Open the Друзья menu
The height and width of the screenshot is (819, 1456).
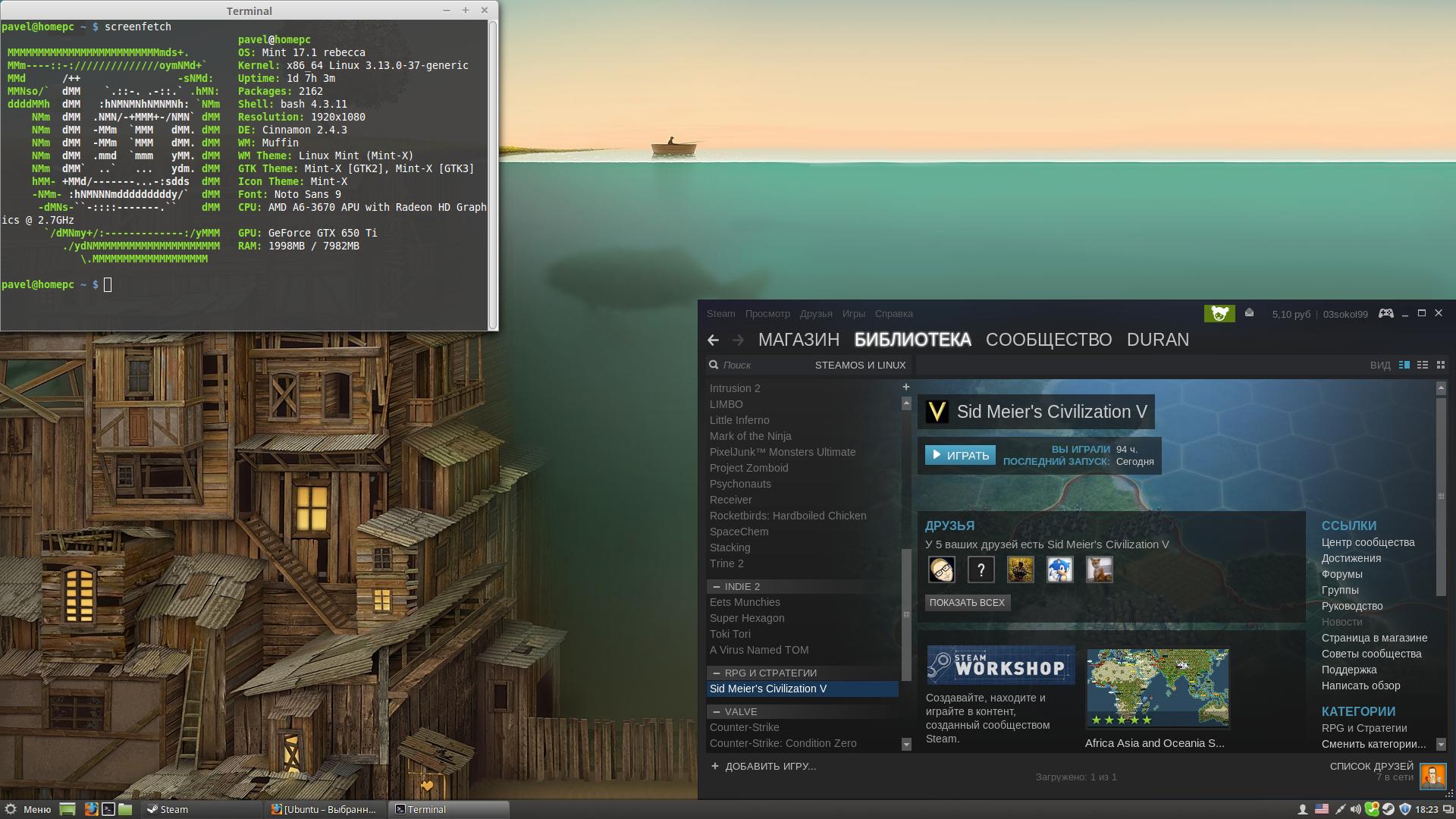815,313
